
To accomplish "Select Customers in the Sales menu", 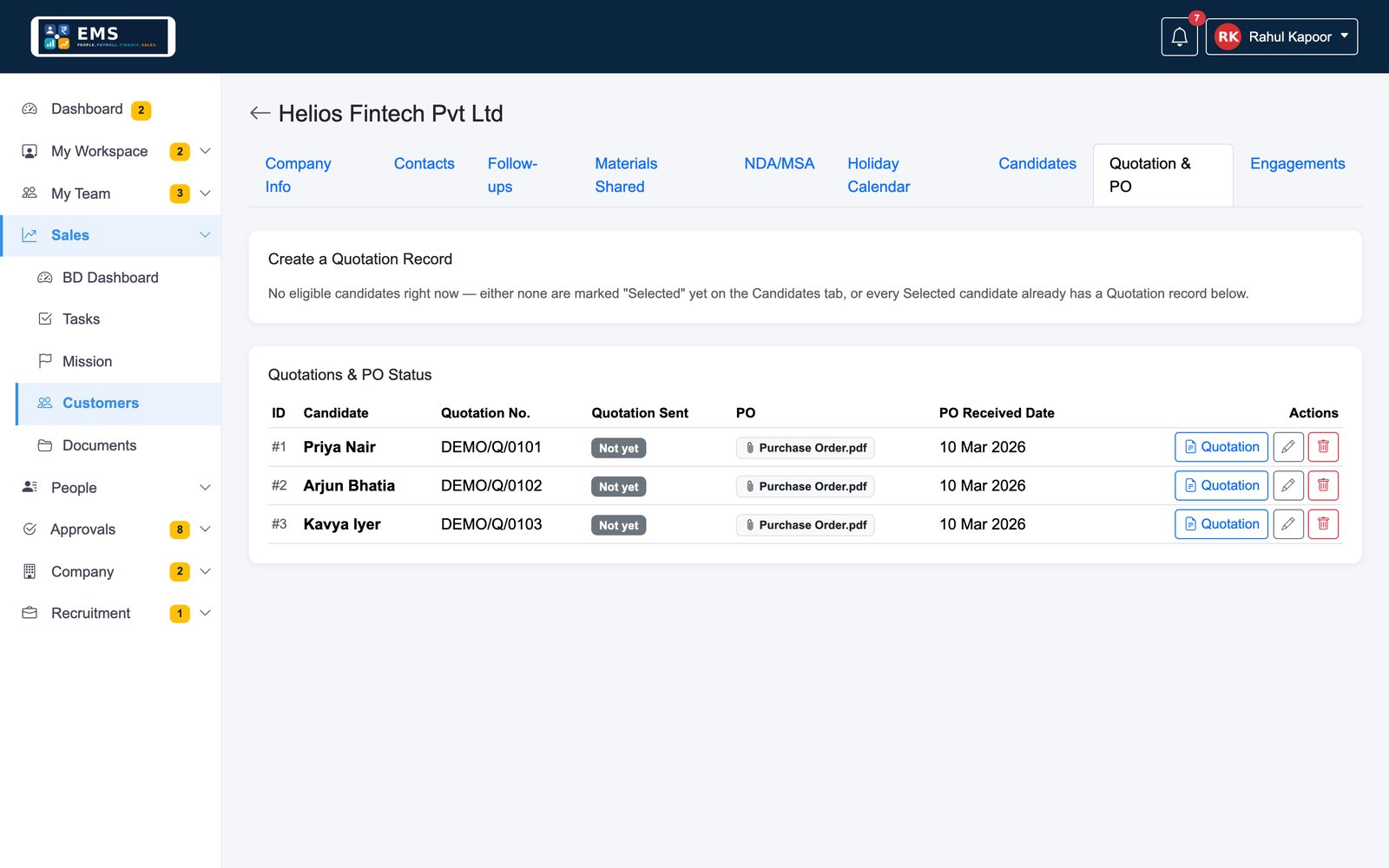I will 118,404.
